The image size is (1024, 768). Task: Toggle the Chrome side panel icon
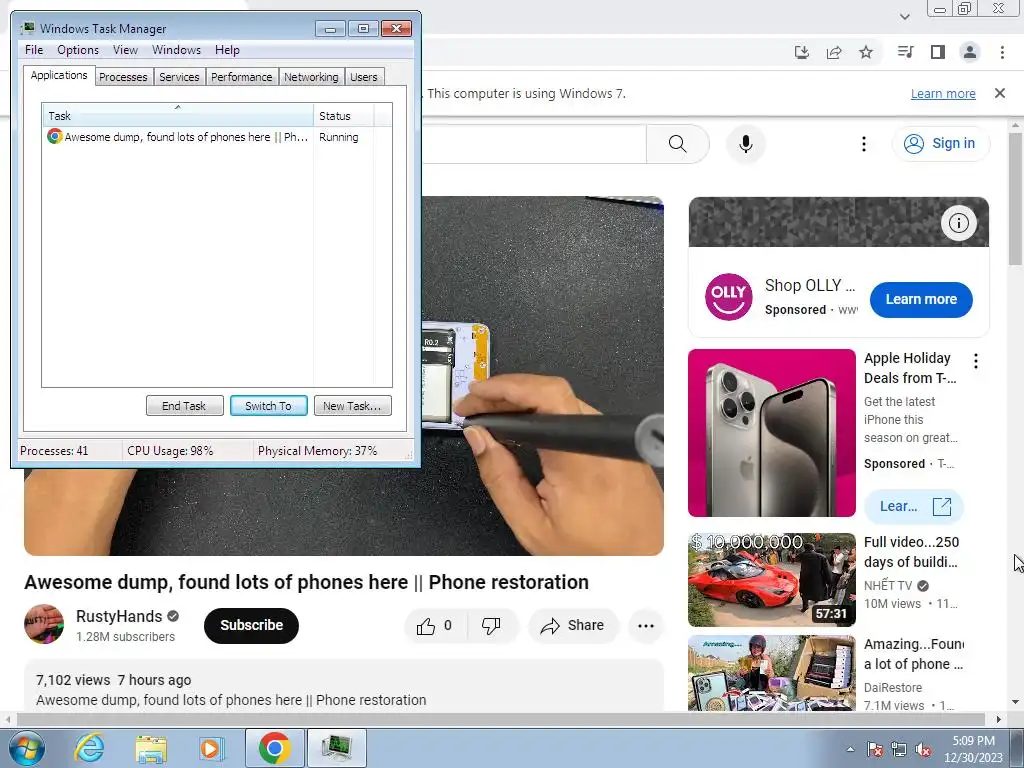tap(938, 52)
